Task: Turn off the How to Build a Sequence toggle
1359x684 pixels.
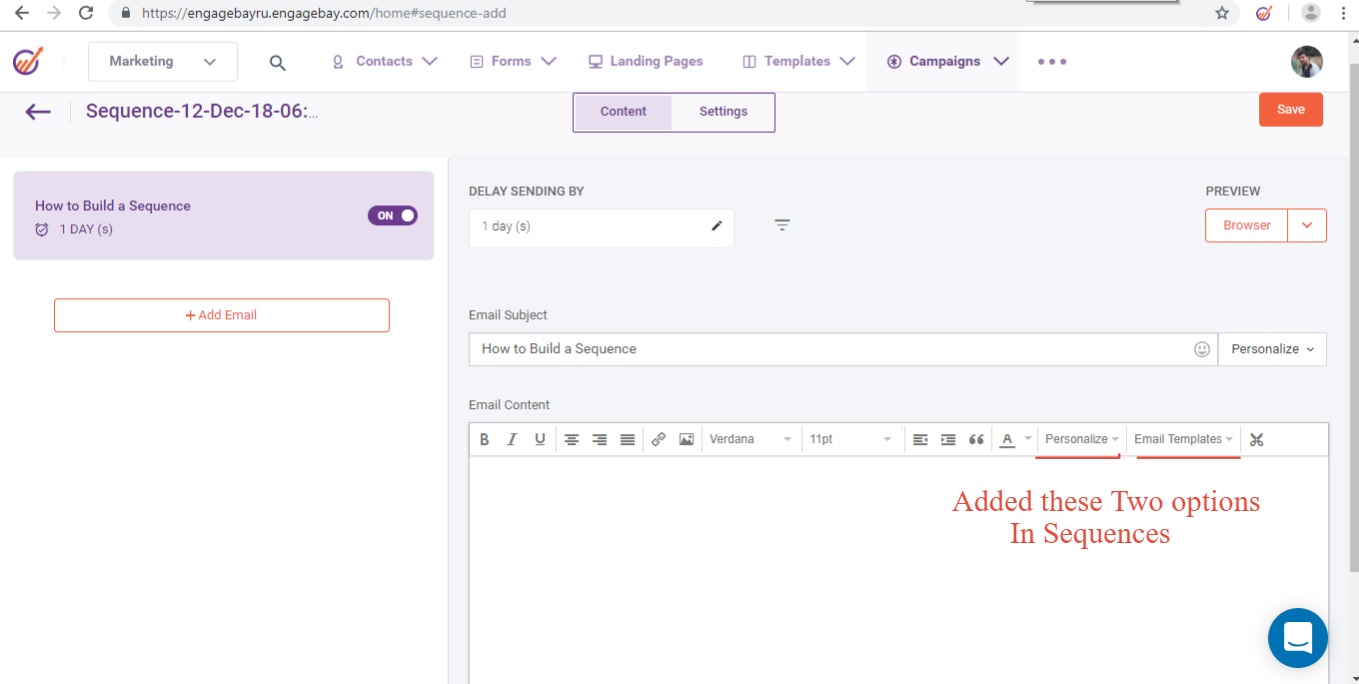Action: 392,215
